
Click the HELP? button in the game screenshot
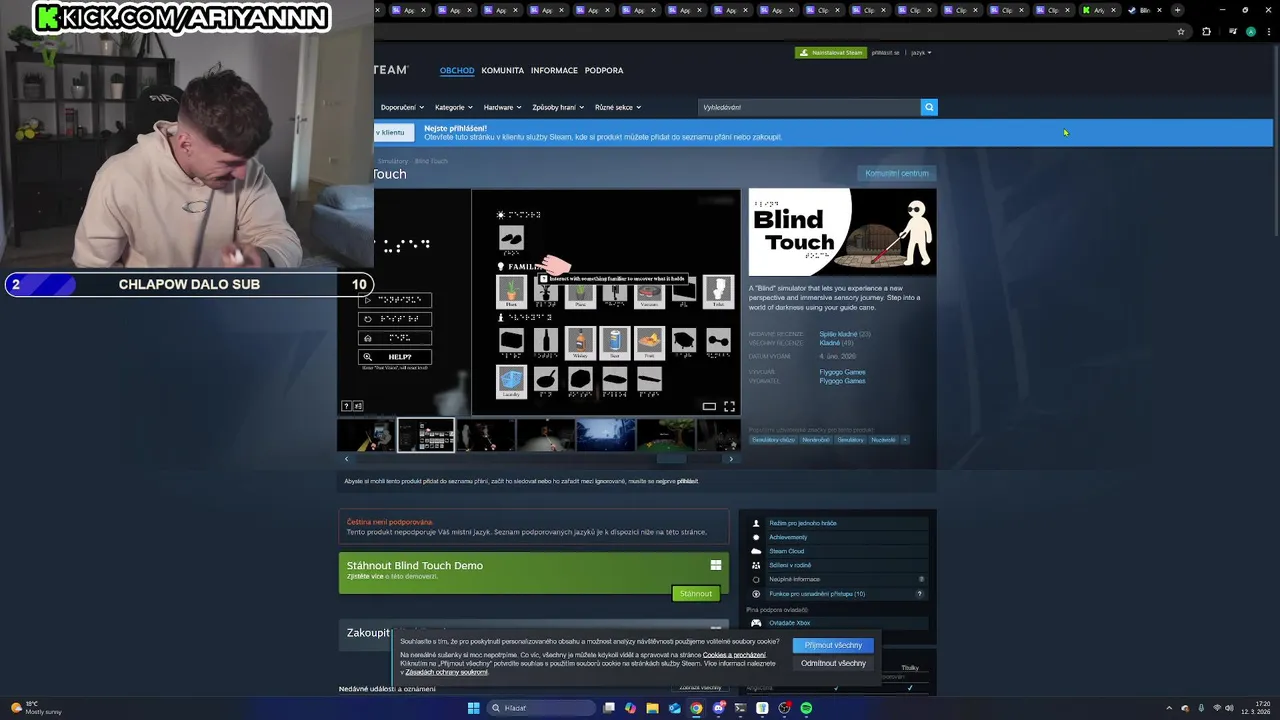point(395,357)
